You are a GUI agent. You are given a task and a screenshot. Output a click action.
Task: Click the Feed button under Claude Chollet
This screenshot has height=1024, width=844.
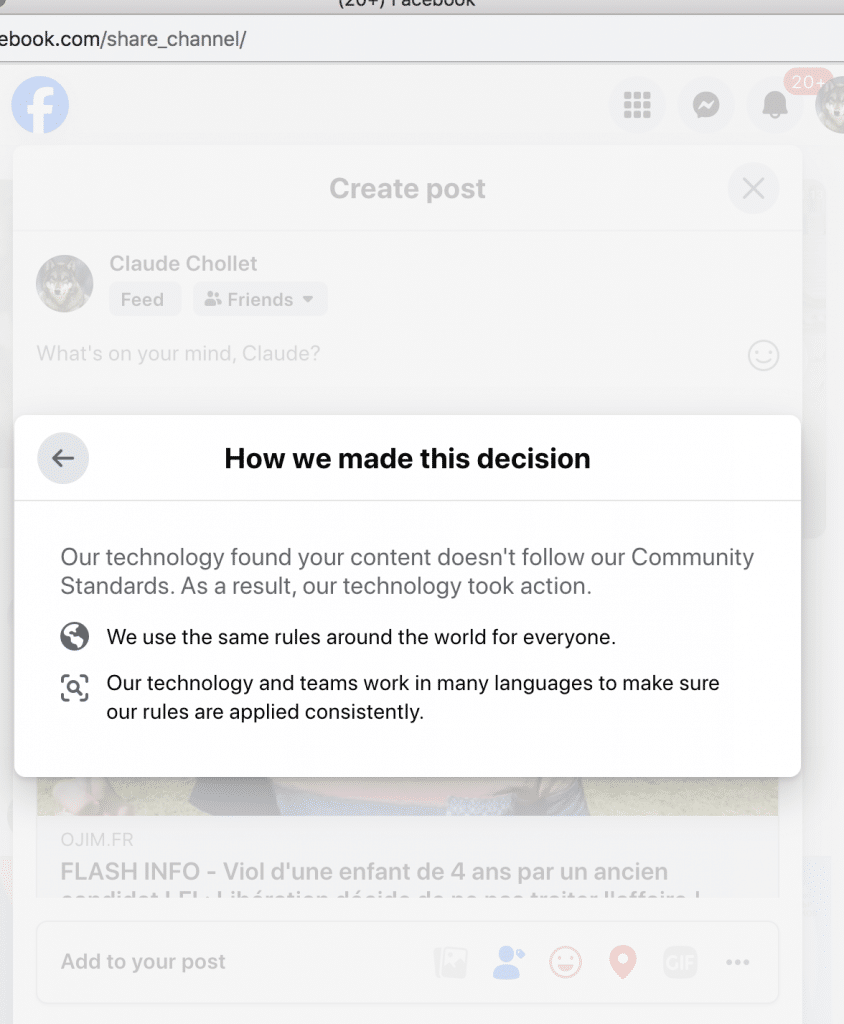tap(143, 299)
